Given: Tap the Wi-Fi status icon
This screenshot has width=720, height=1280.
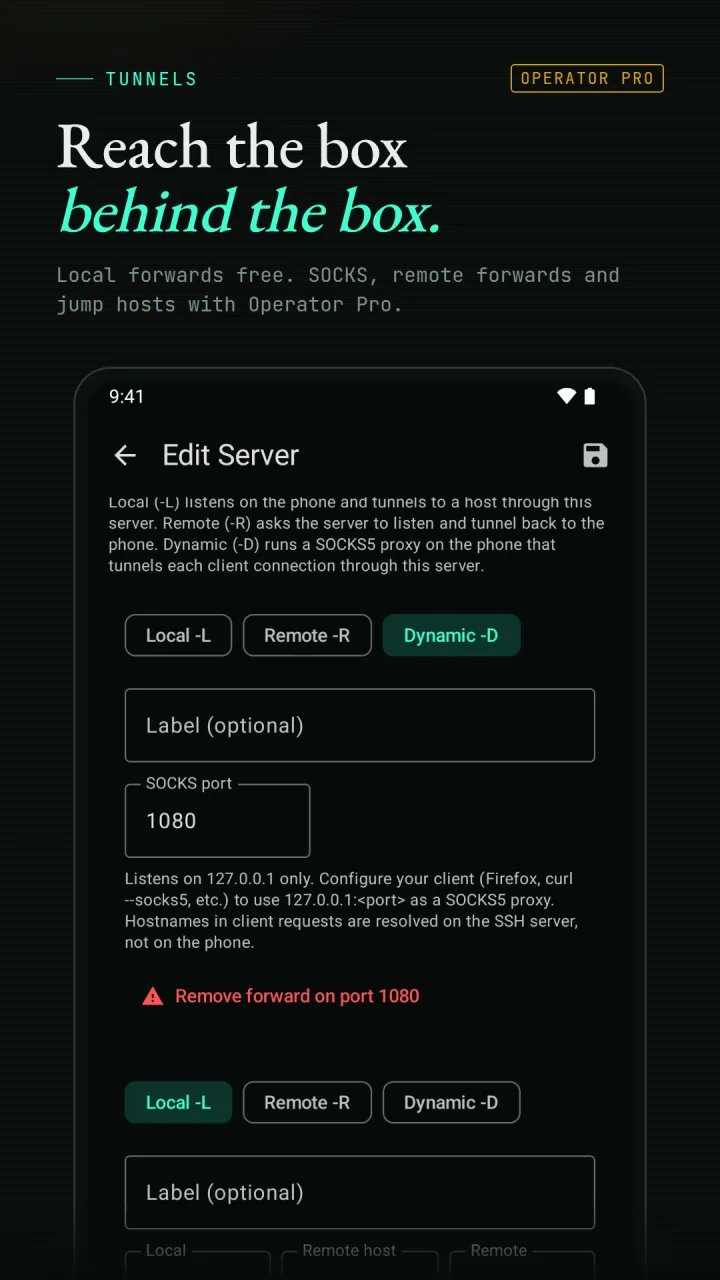Looking at the screenshot, I should pyautogui.click(x=566, y=396).
